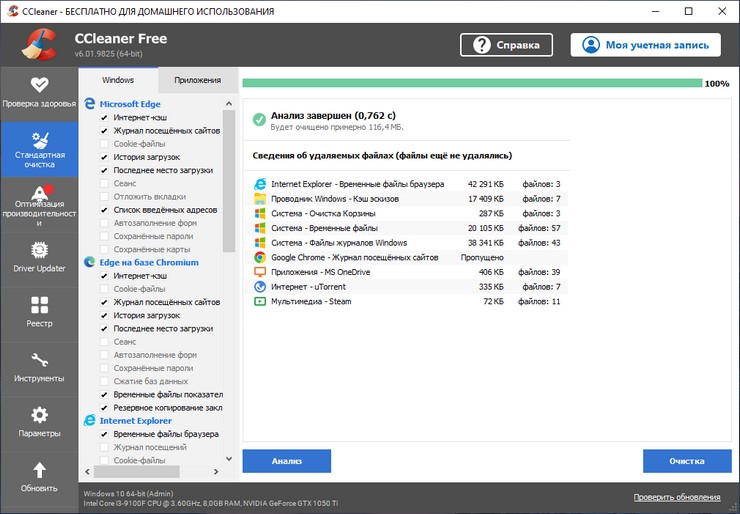Click the CCleaner logo in header
The image size is (740, 514).
pos(39,45)
